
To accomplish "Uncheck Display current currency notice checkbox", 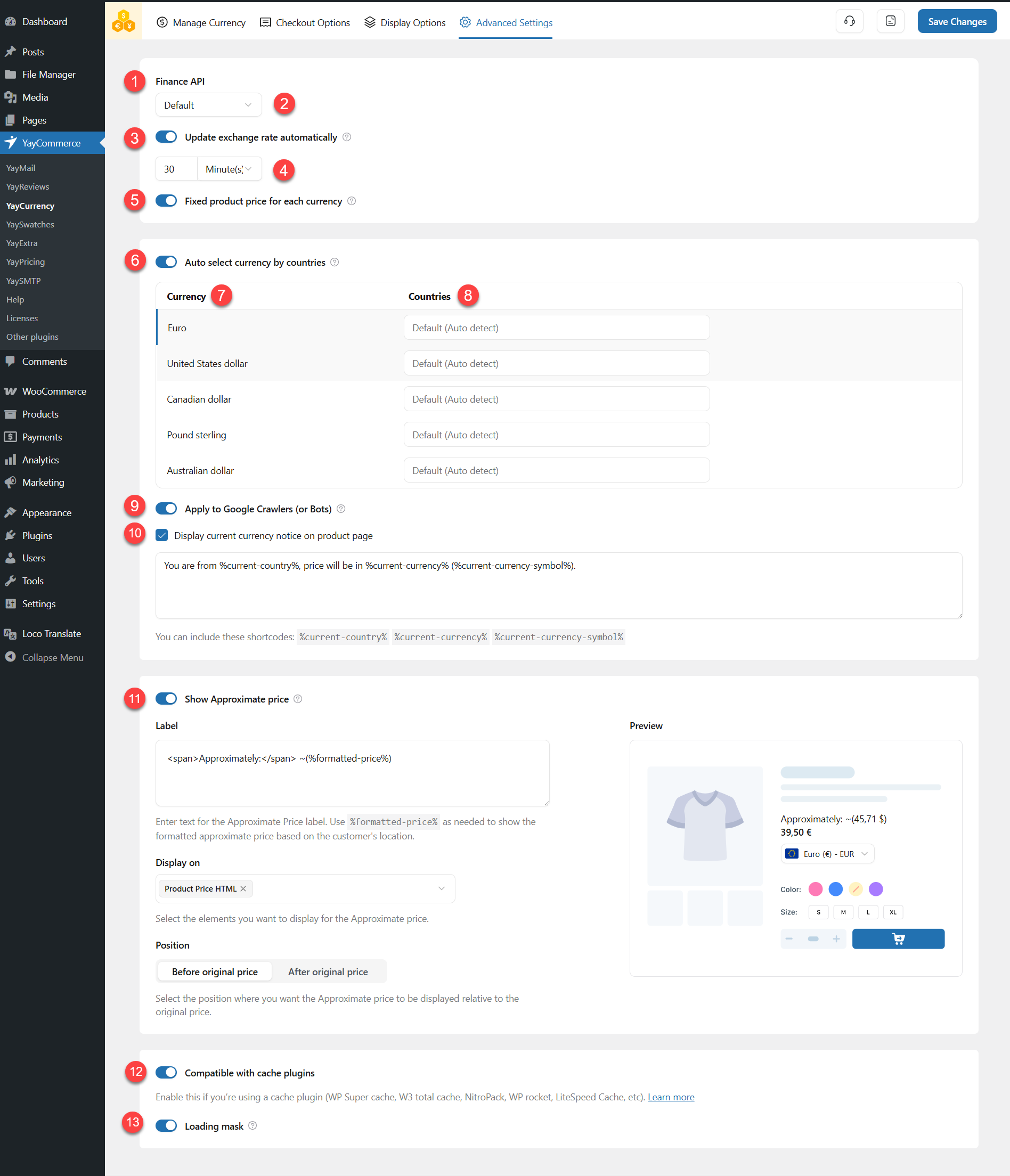I will (162, 535).
